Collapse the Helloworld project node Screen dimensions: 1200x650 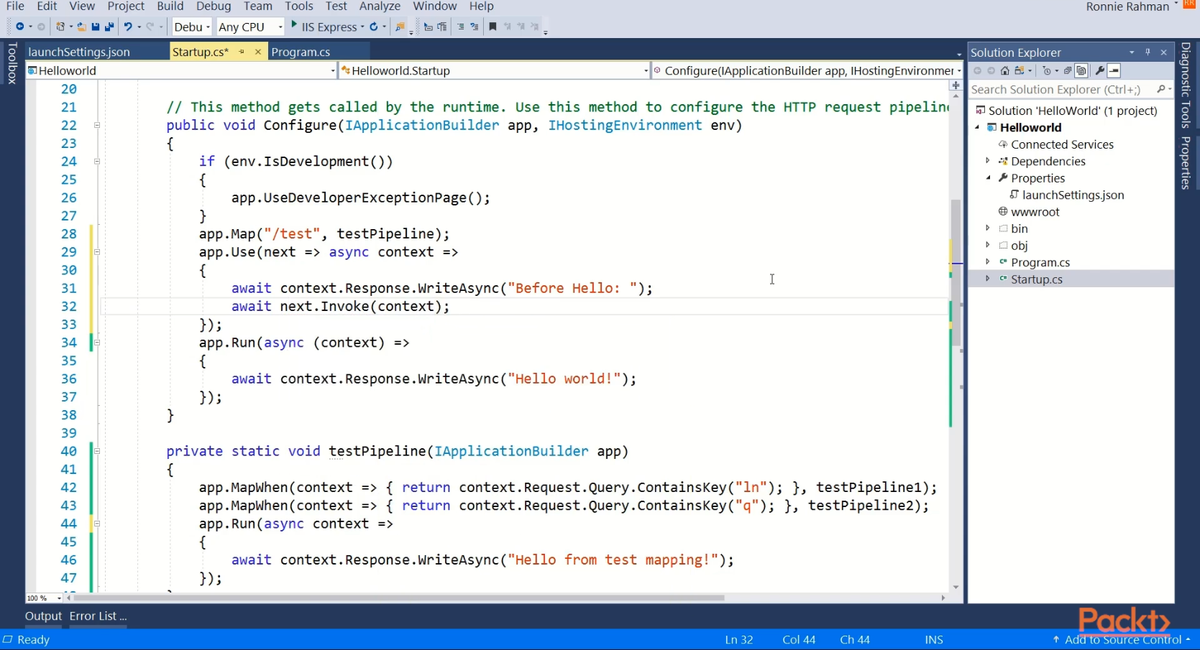(978, 127)
